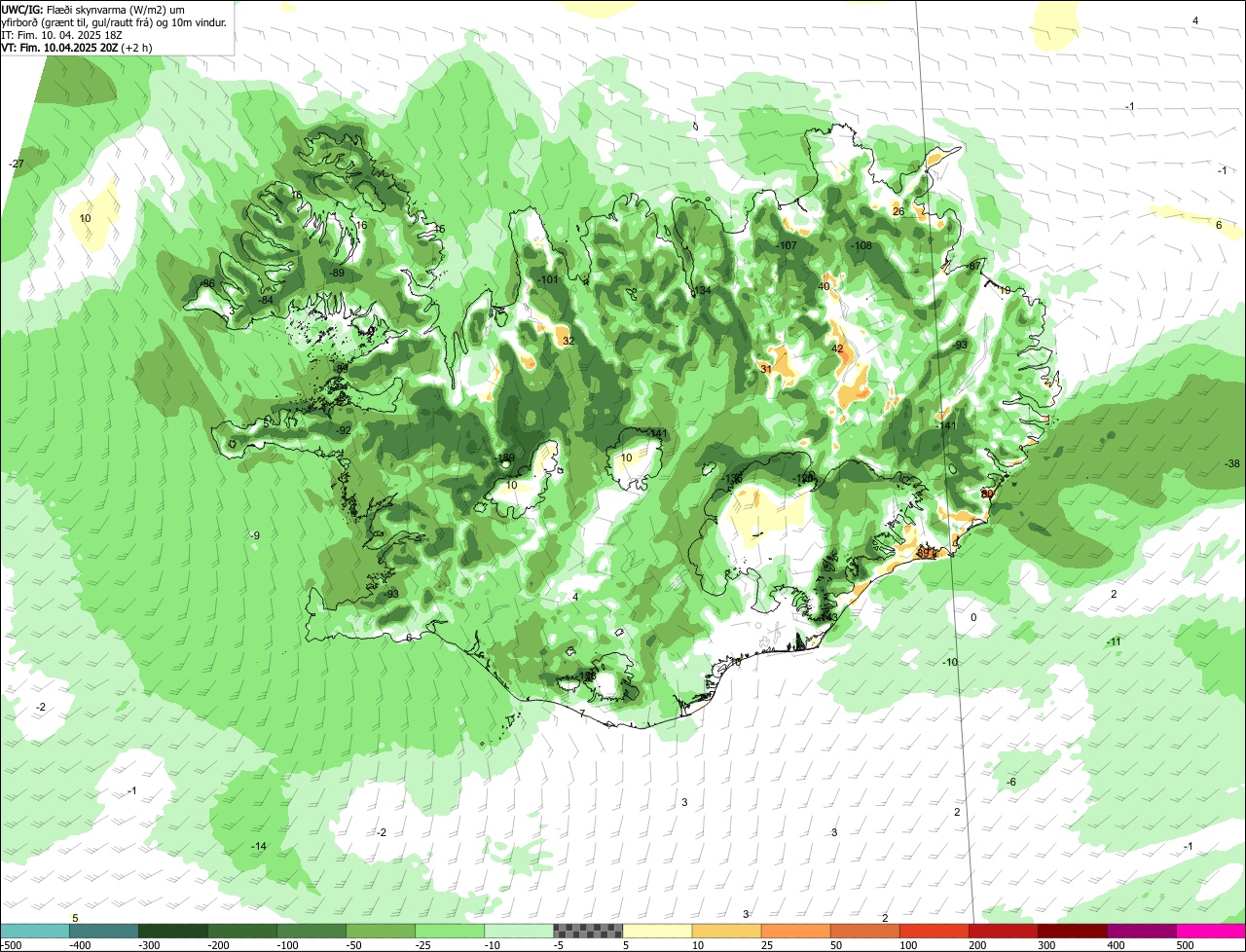
Task: Pick the maroon swatch between 300 and 400
Action: click(1072, 931)
